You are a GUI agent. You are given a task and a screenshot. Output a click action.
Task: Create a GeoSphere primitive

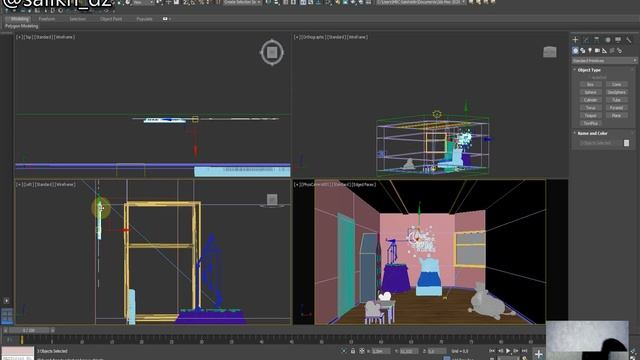[616, 92]
